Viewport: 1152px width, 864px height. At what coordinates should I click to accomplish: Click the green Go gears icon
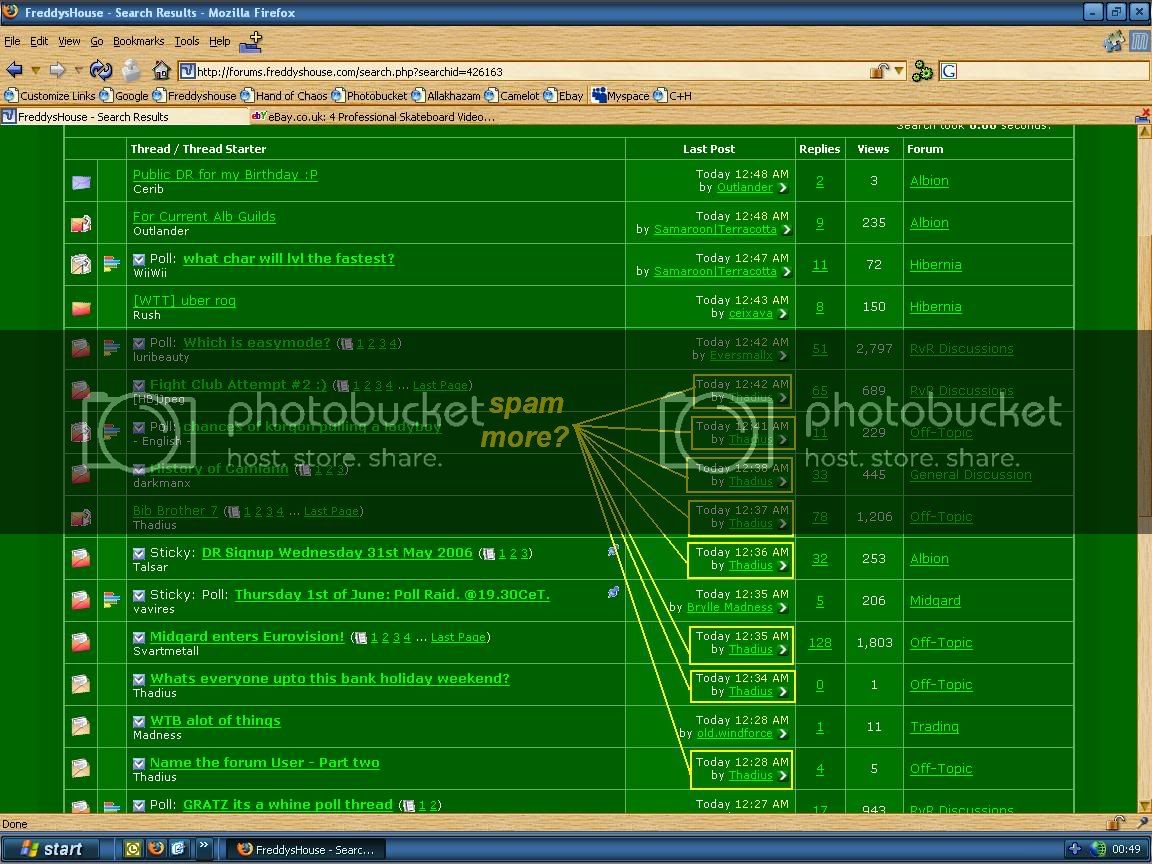(922, 71)
